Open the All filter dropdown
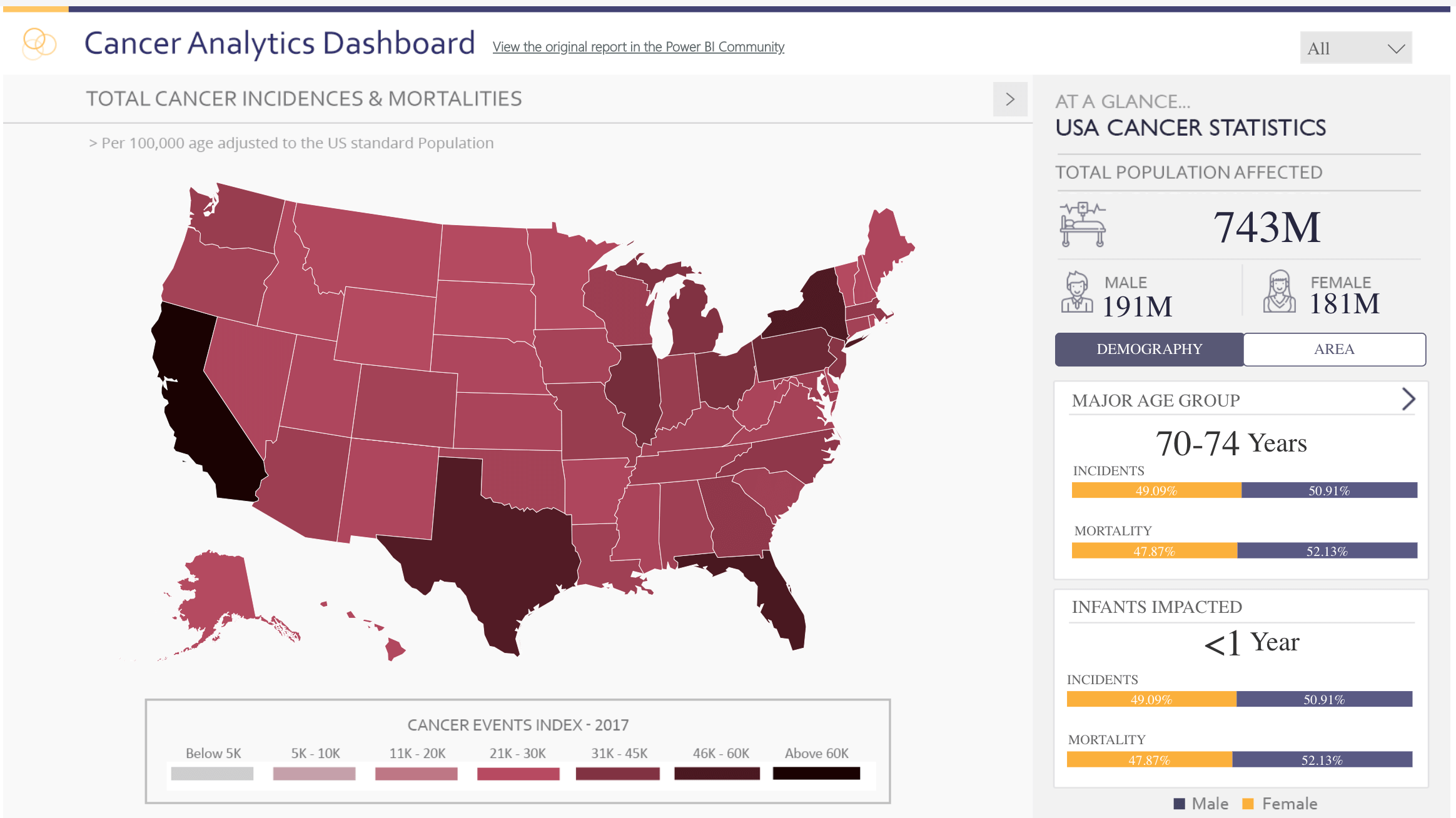 click(1355, 48)
